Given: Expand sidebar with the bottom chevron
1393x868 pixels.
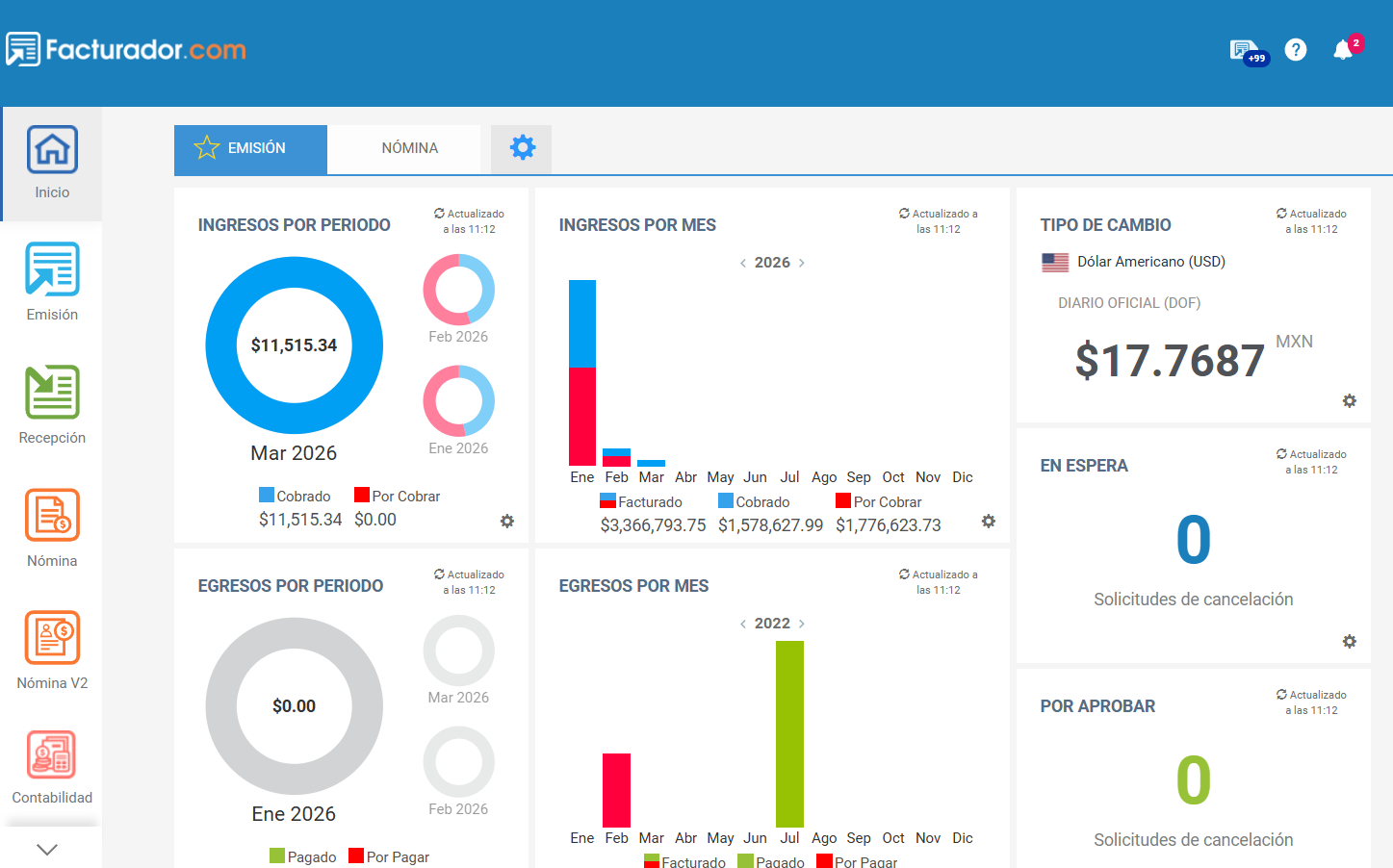Looking at the screenshot, I should (x=47, y=849).
